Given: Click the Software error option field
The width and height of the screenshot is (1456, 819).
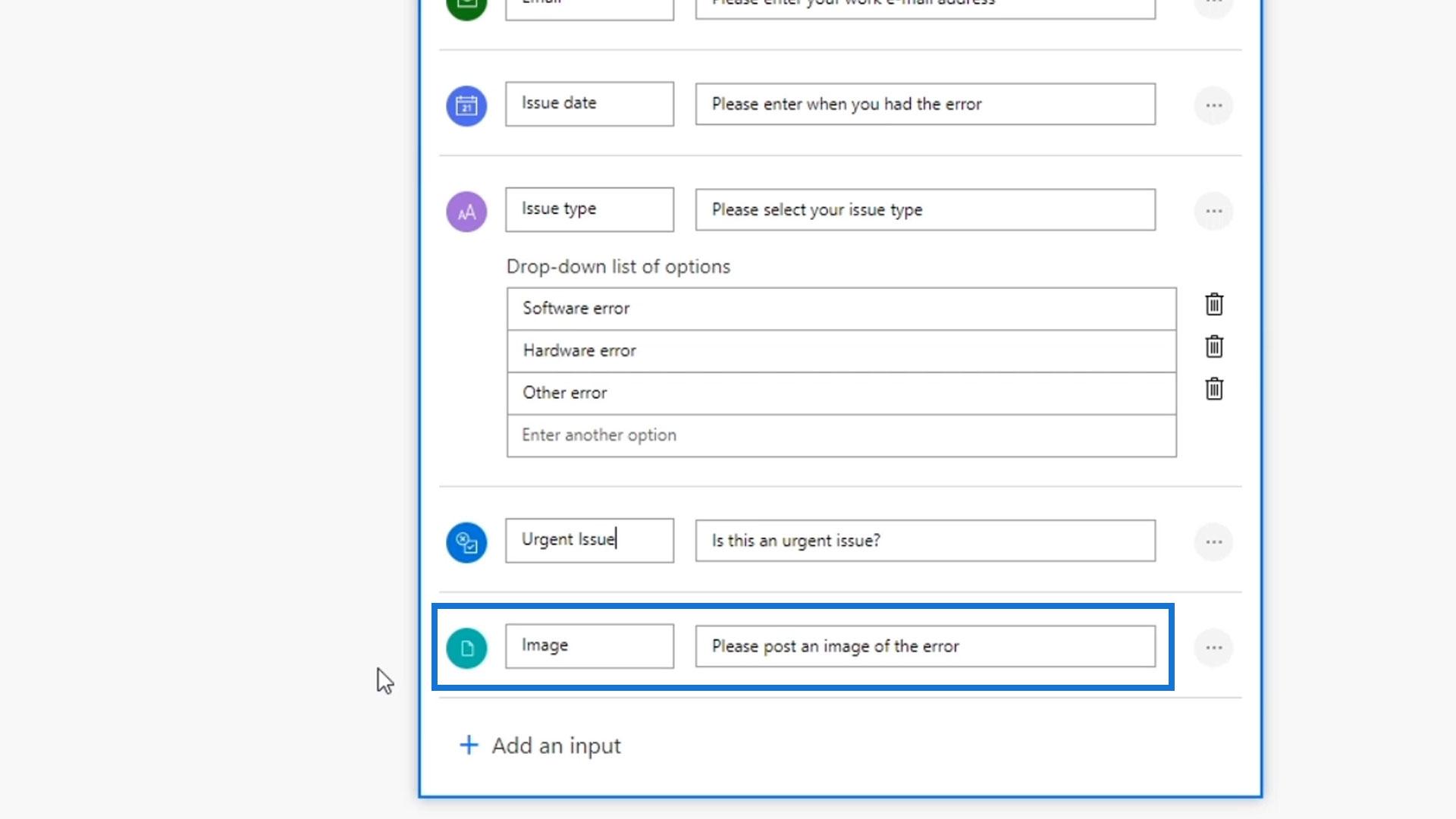Looking at the screenshot, I should pyautogui.click(x=841, y=309).
